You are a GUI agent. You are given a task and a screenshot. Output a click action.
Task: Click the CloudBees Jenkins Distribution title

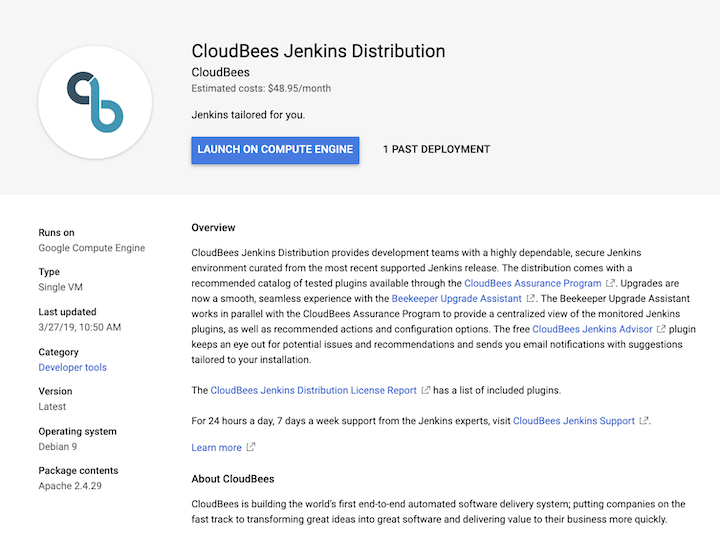click(318, 51)
